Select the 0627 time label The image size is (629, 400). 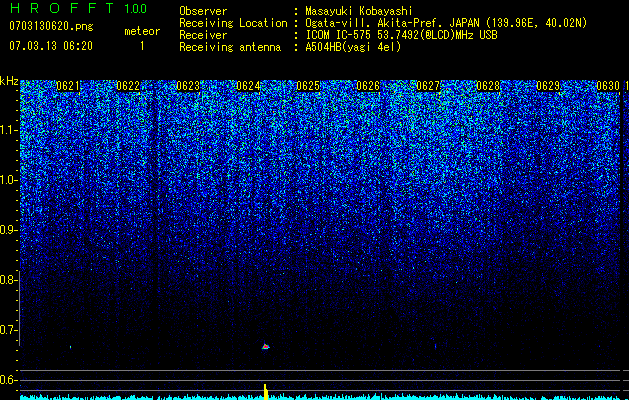[x=428, y=86]
